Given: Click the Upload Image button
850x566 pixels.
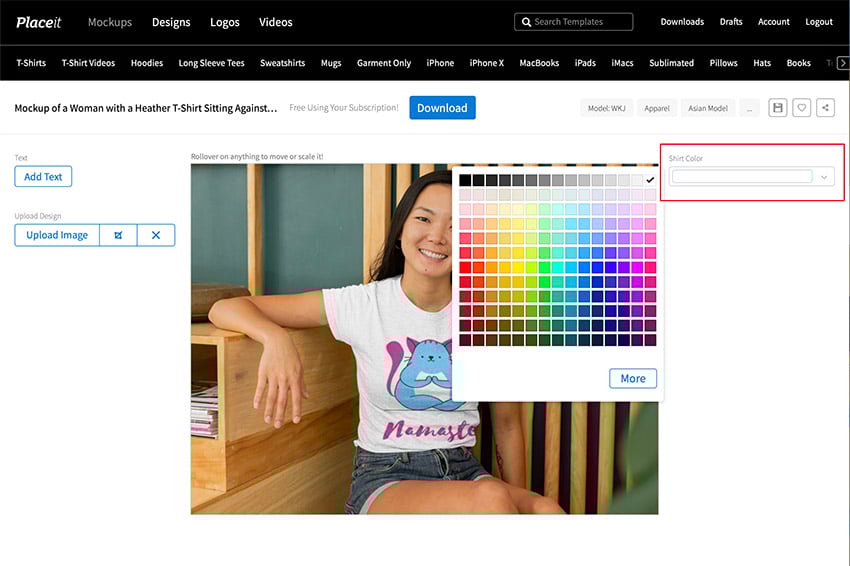Looking at the screenshot, I should (57, 235).
